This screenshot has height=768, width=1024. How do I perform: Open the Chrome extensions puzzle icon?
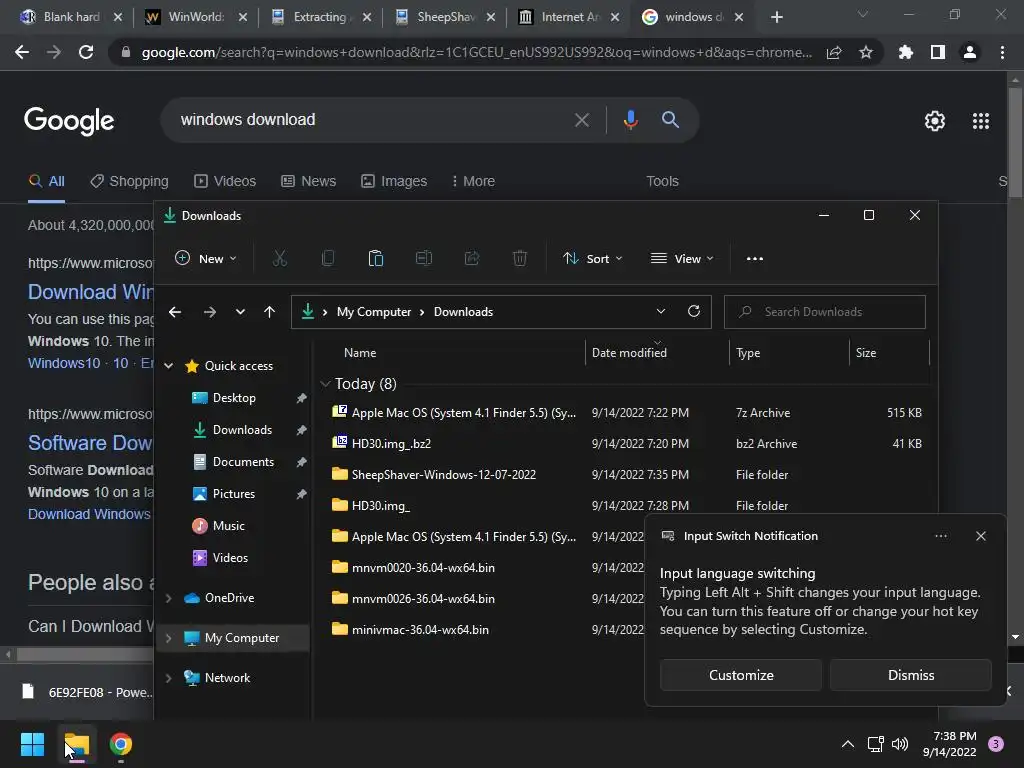tap(906, 52)
